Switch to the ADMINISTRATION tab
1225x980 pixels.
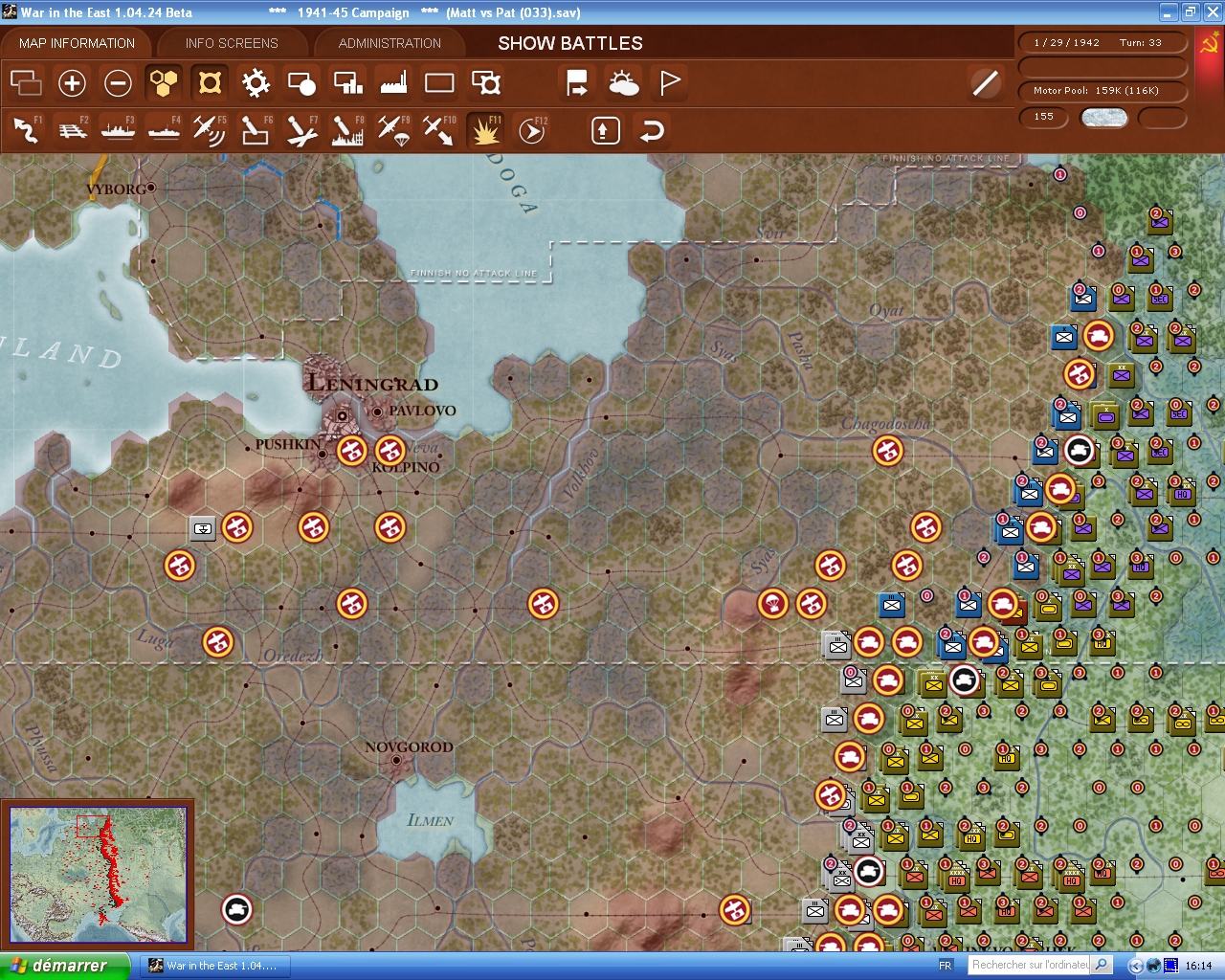tap(390, 43)
